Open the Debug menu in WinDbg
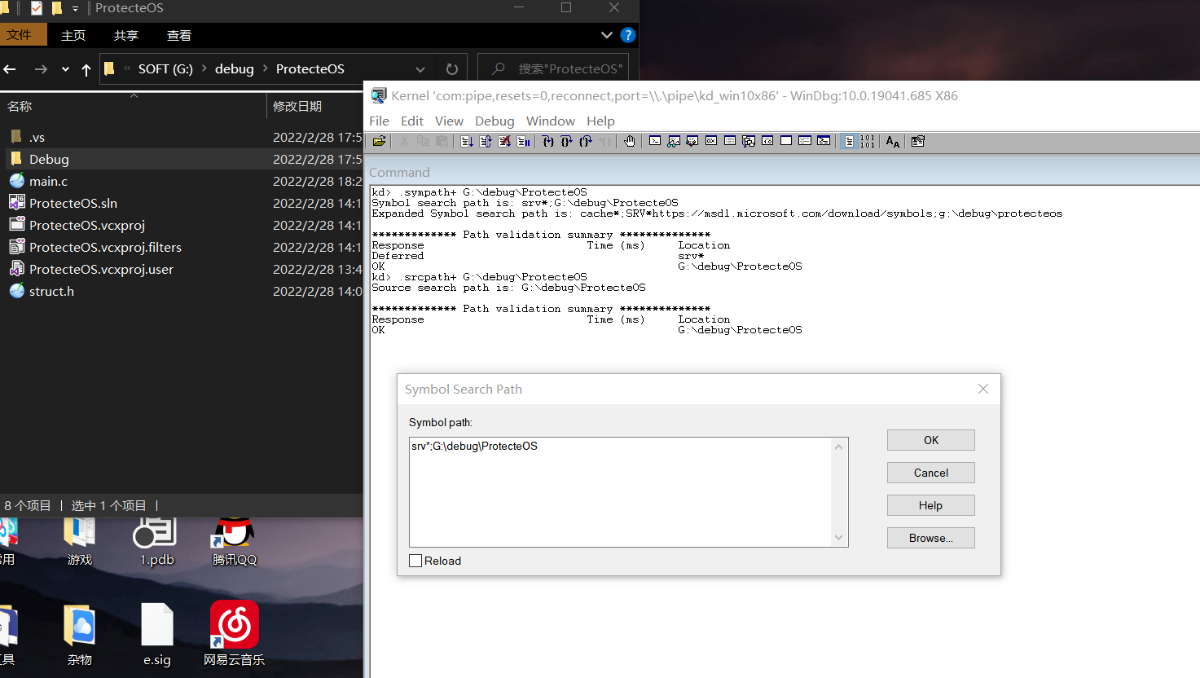 click(x=494, y=121)
